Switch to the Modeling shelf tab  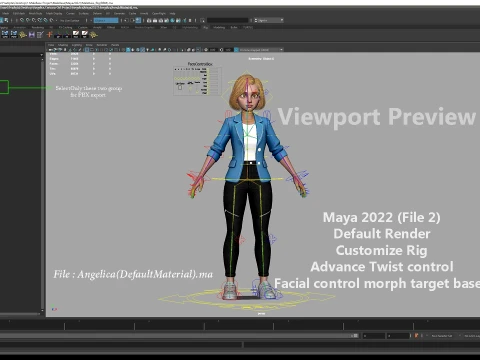pyautogui.click(x=219, y=27)
